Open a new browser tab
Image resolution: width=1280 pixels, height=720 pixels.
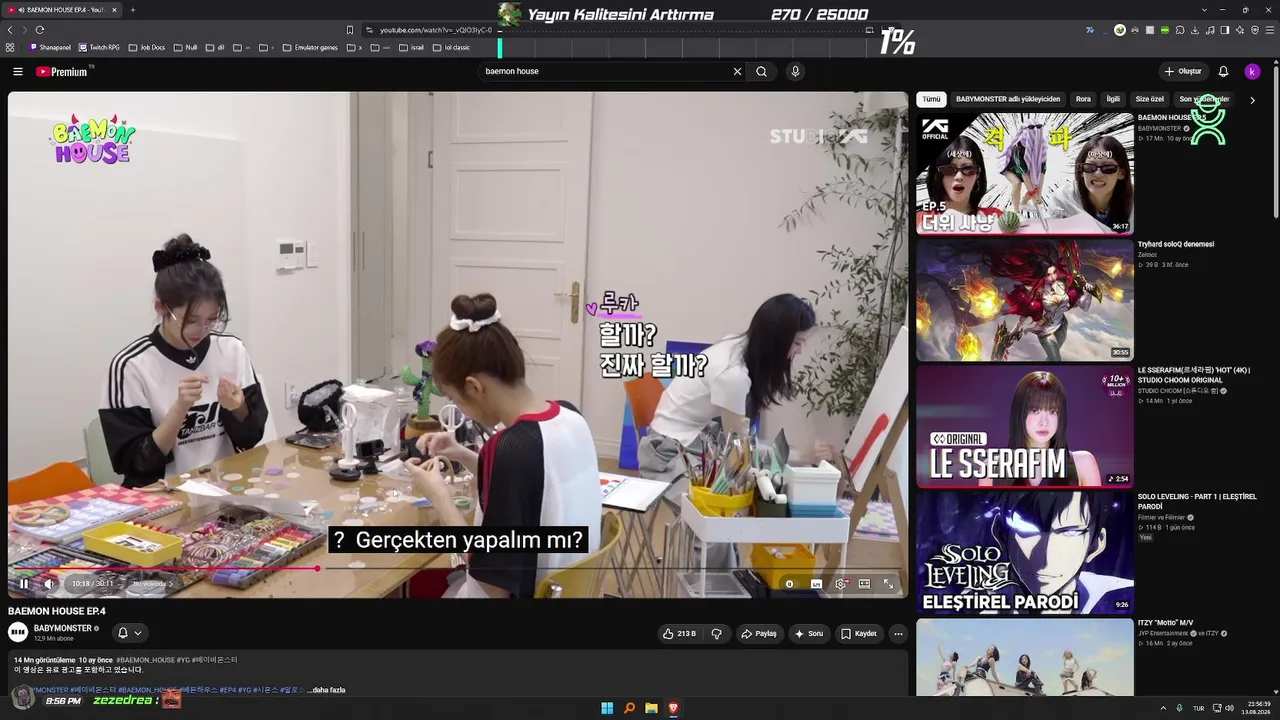[133, 10]
